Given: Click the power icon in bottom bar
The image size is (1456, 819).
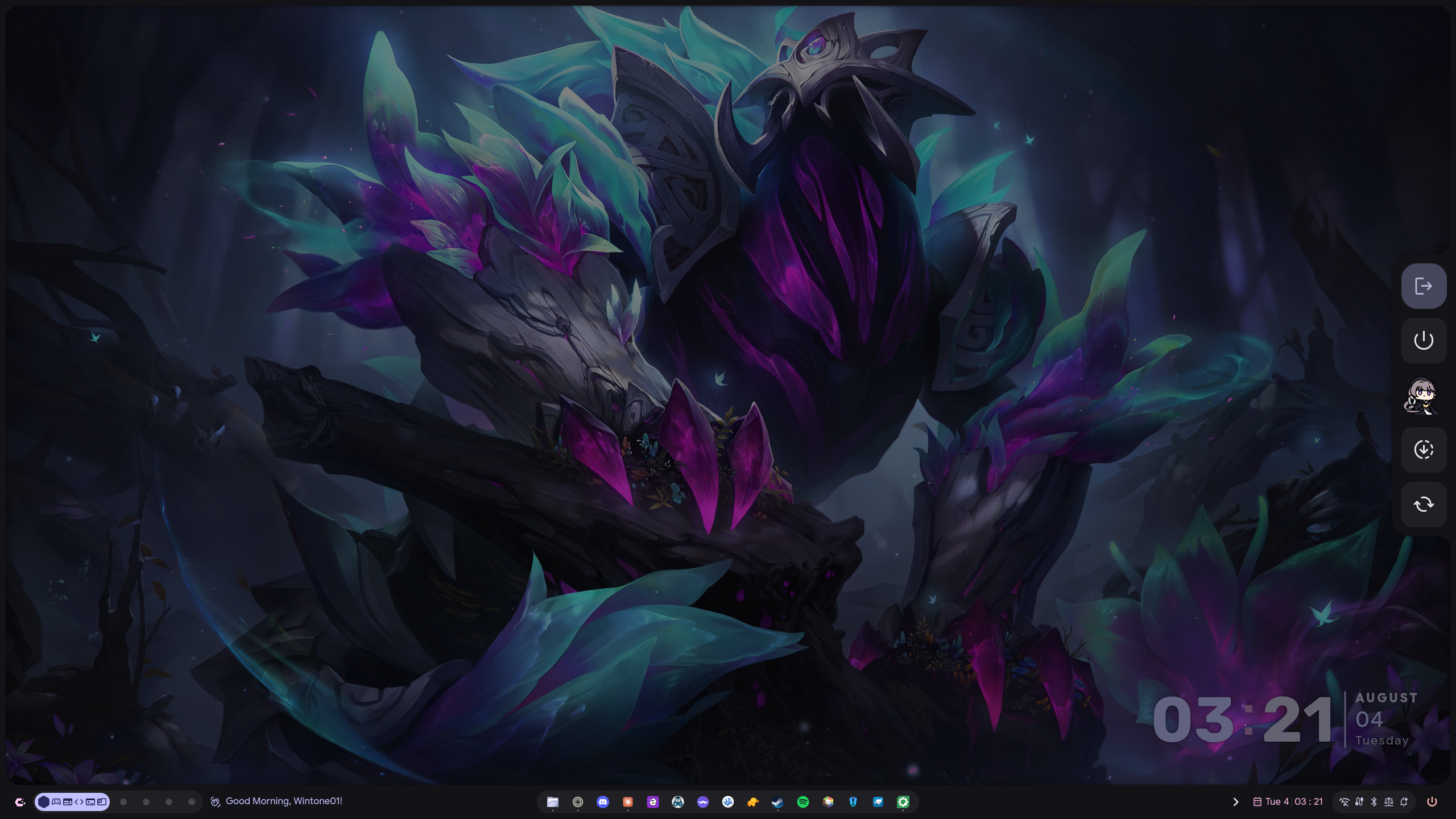Looking at the screenshot, I should (x=1432, y=802).
